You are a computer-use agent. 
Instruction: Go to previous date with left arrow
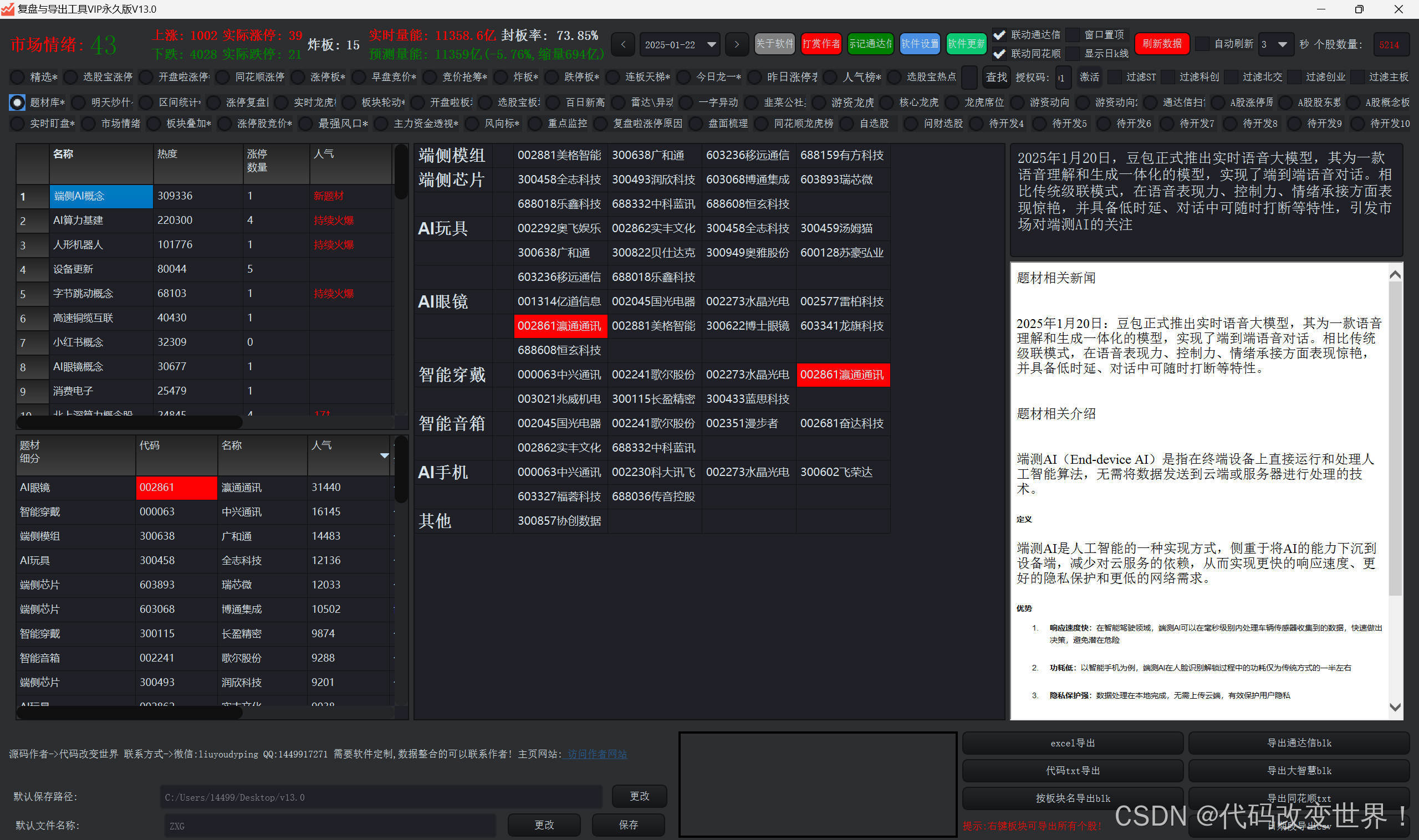[623, 44]
